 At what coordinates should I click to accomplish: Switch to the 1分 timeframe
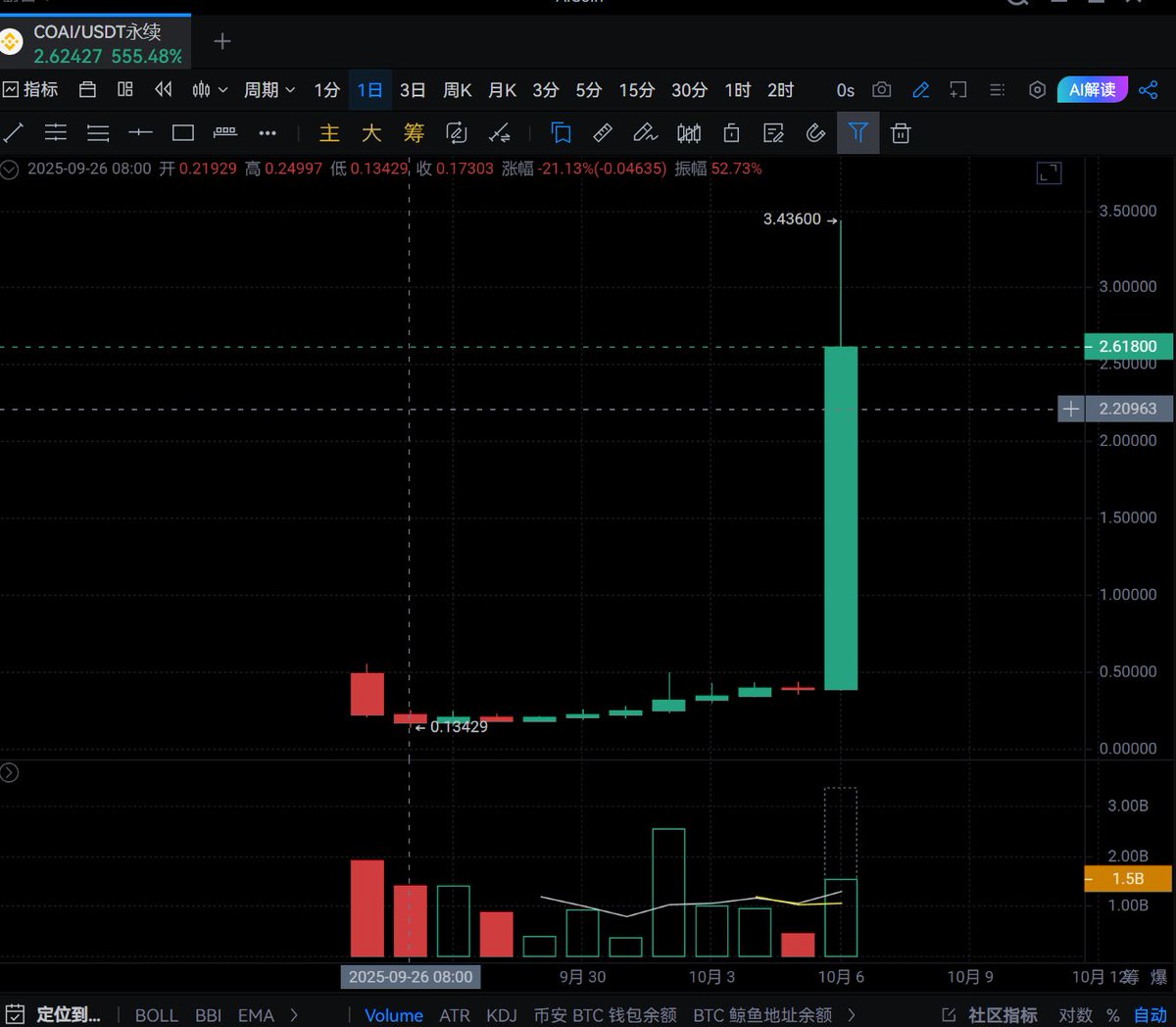click(x=326, y=90)
